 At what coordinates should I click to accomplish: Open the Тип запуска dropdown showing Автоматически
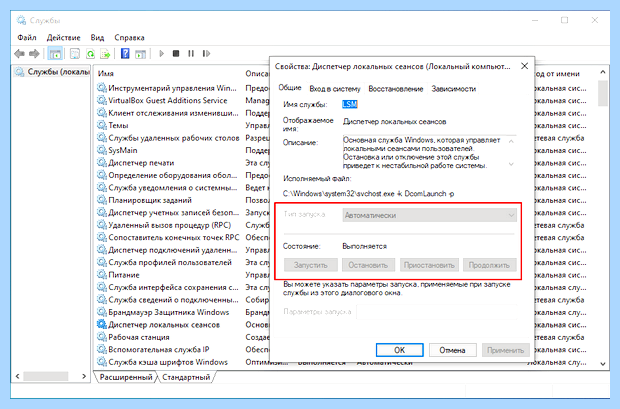(430, 216)
